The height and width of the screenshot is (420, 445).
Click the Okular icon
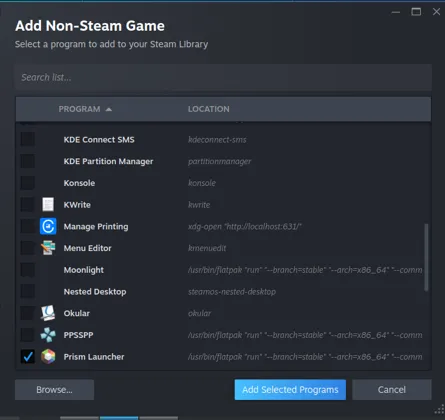pos(48,313)
